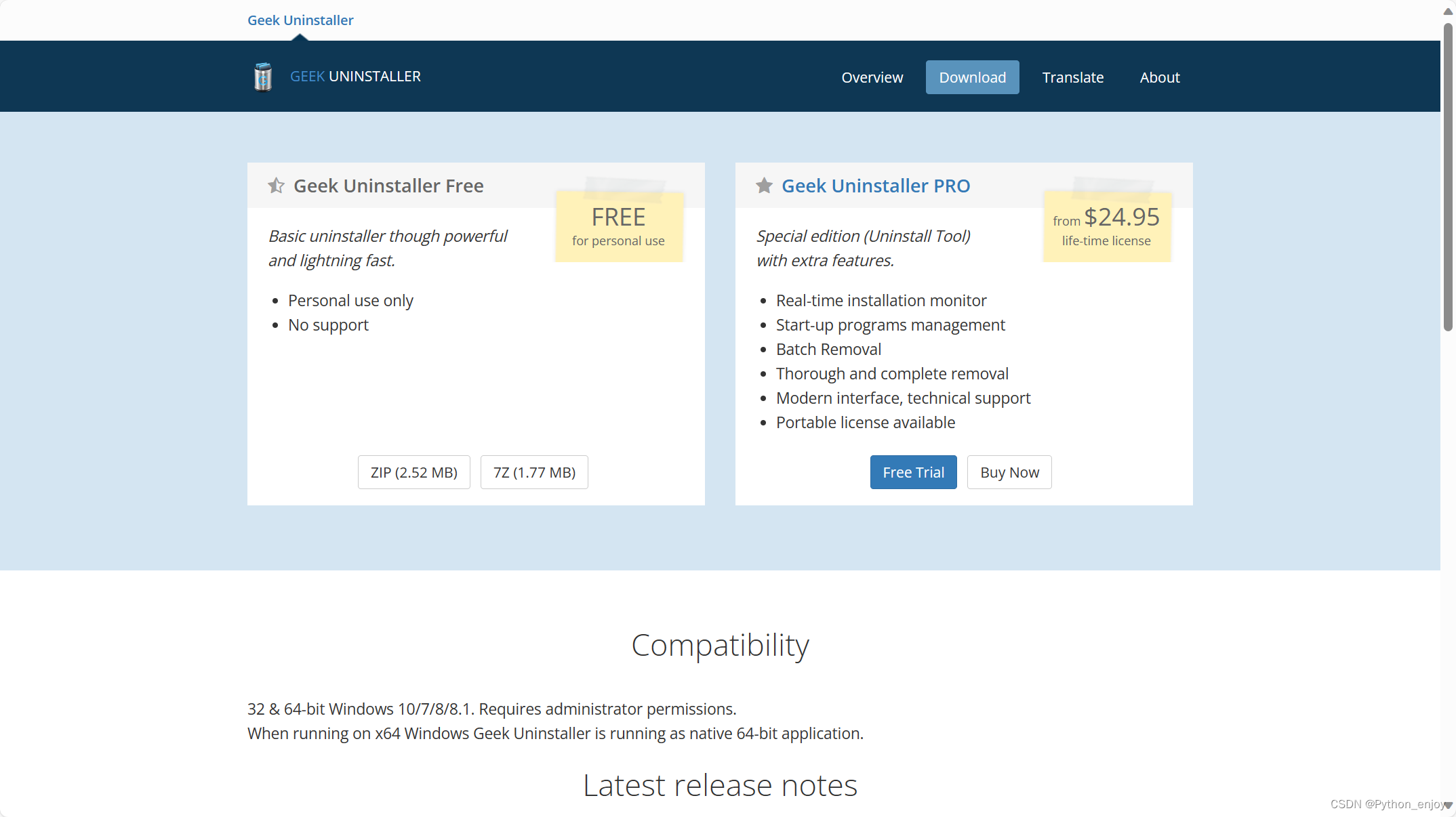Image resolution: width=1456 pixels, height=817 pixels.
Task: Toggle portable license available feature
Action: click(864, 421)
